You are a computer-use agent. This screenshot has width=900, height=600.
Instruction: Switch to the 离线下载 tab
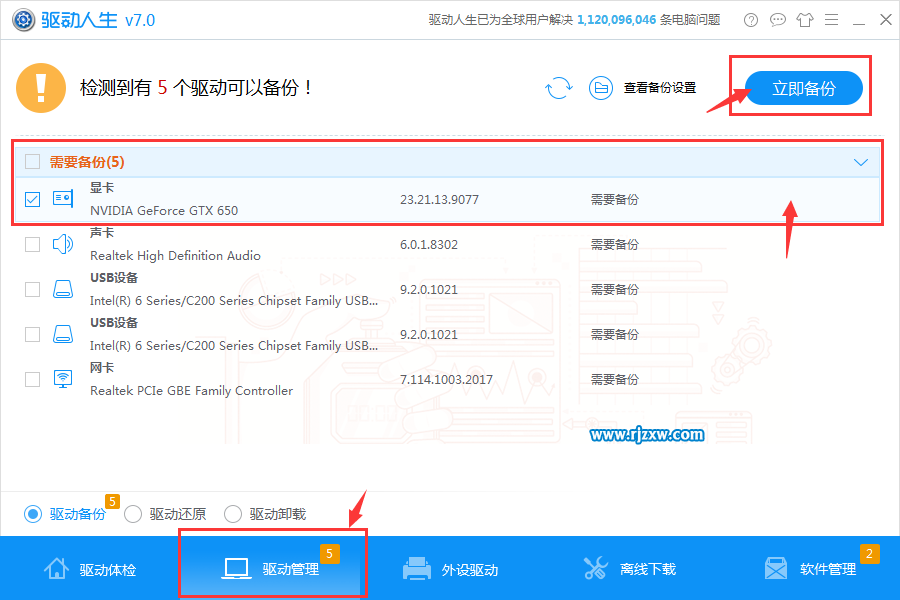click(x=630, y=568)
